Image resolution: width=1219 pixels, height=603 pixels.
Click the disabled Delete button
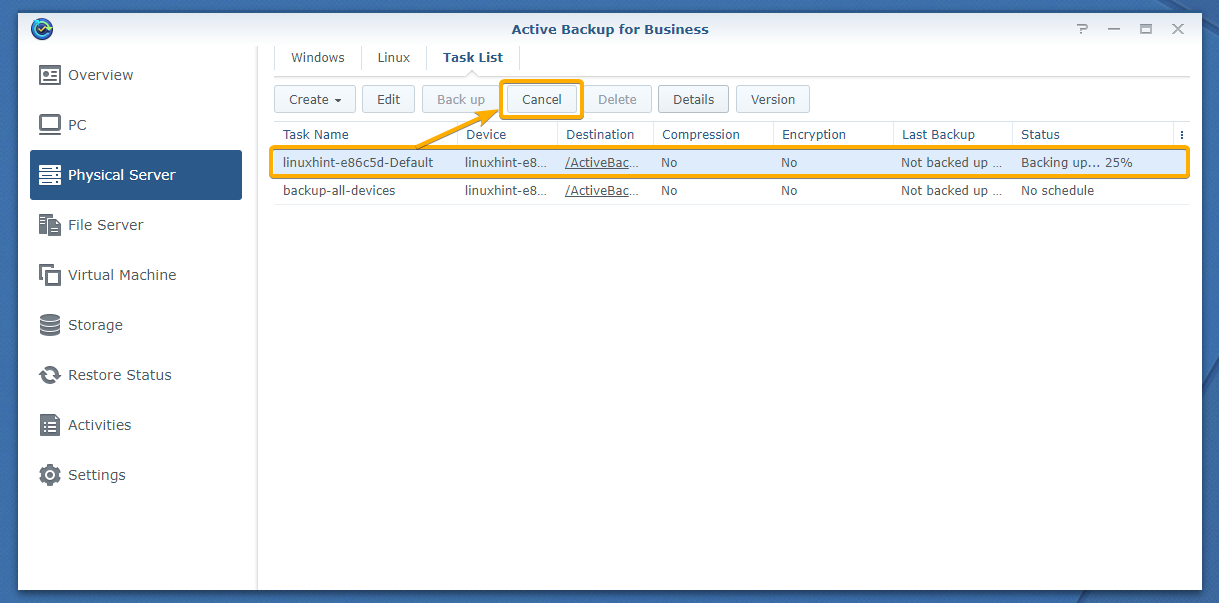(617, 99)
